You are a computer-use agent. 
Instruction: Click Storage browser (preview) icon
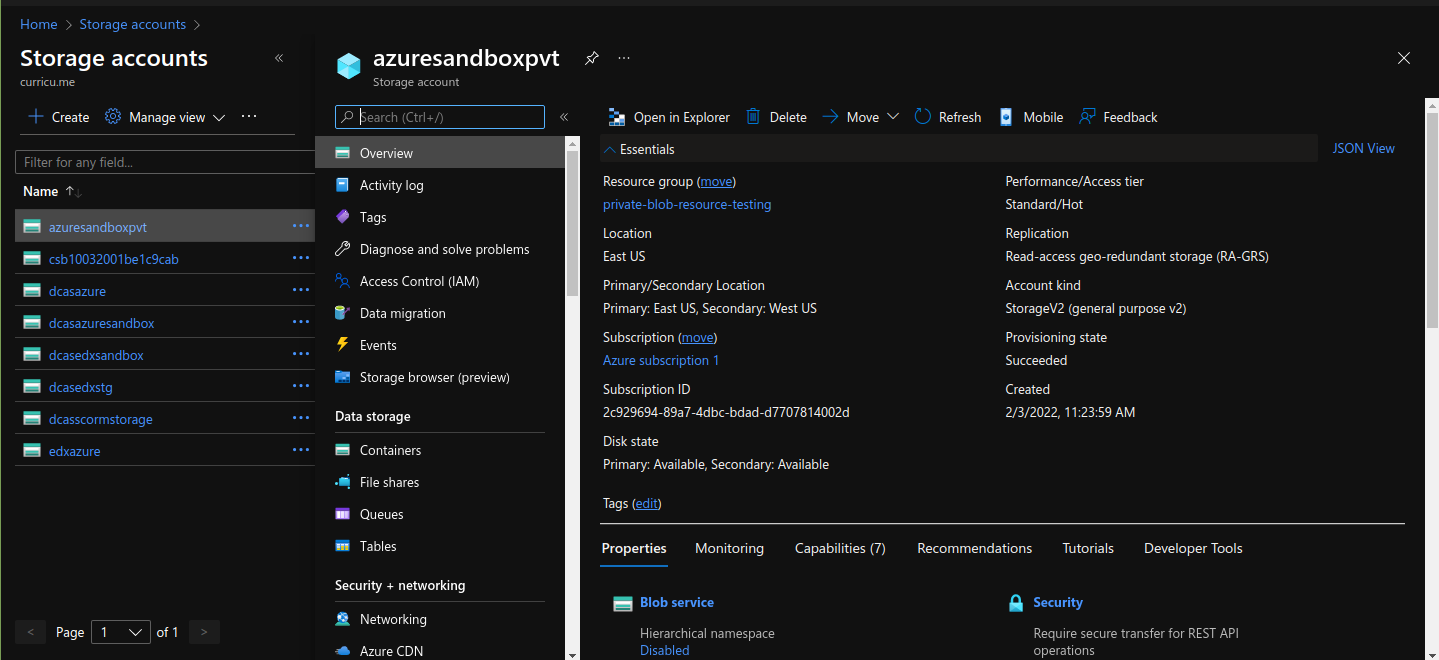point(343,377)
